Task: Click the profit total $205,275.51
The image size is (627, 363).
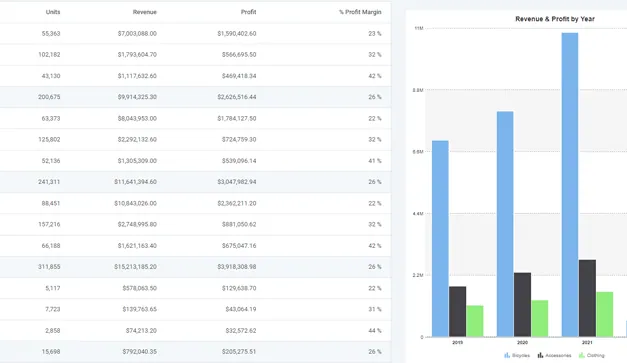Action: (x=239, y=351)
